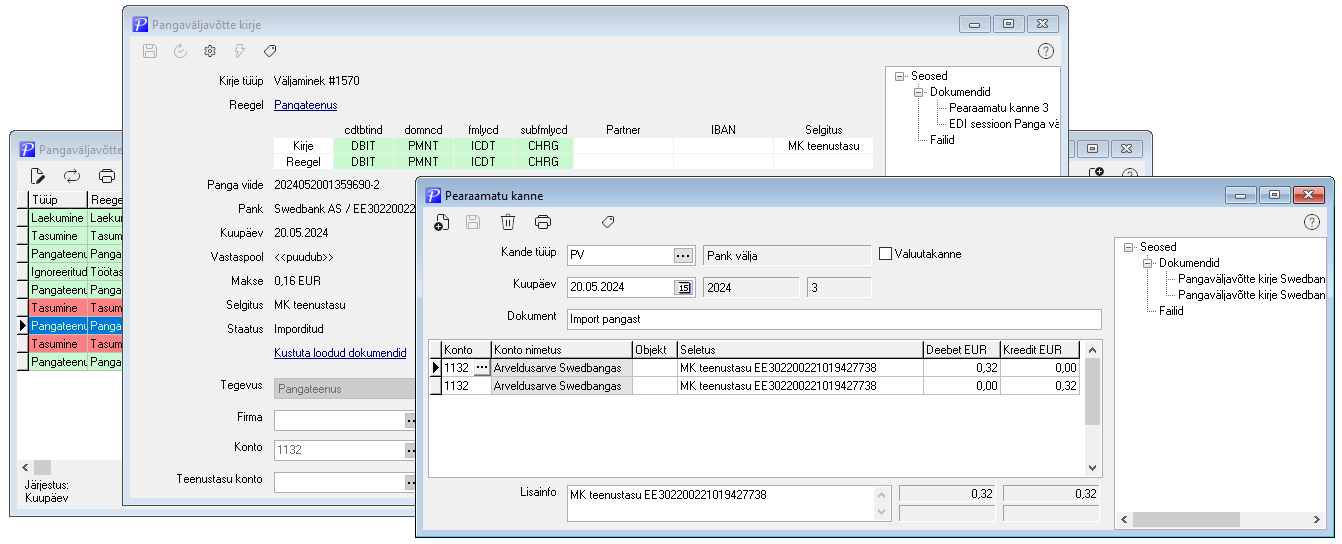Collapse Dokumendid node in Pearaamatu kanne tree
This screenshot has height=544, width=1342.
[x=1148, y=263]
